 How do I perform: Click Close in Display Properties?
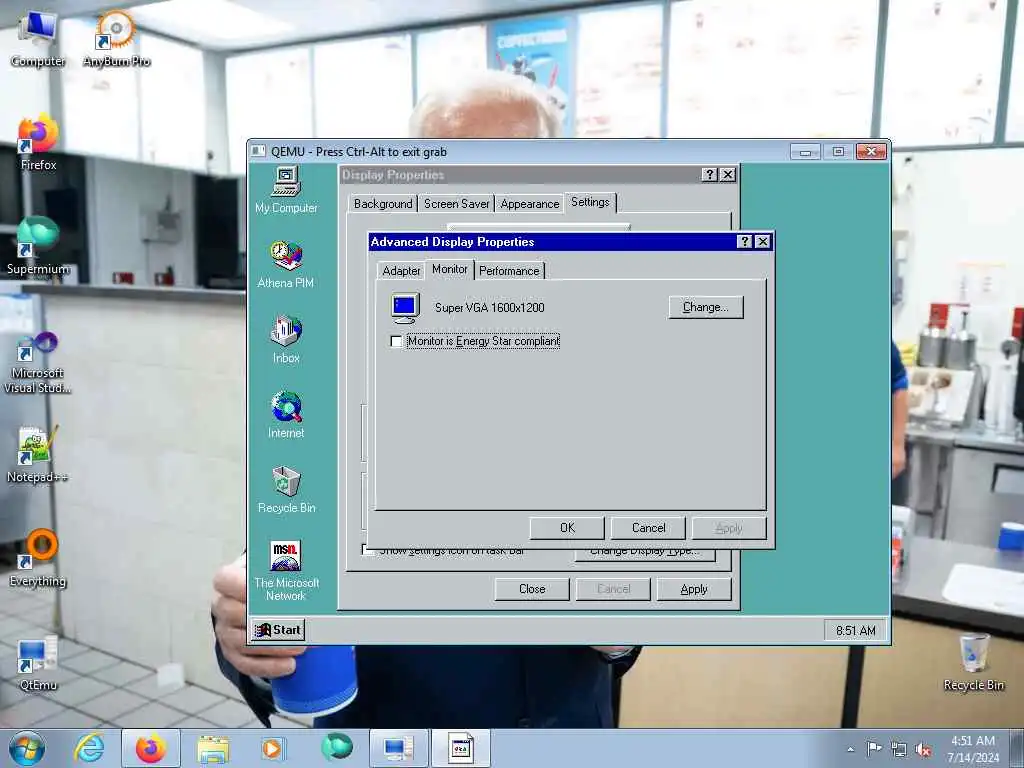tap(532, 589)
